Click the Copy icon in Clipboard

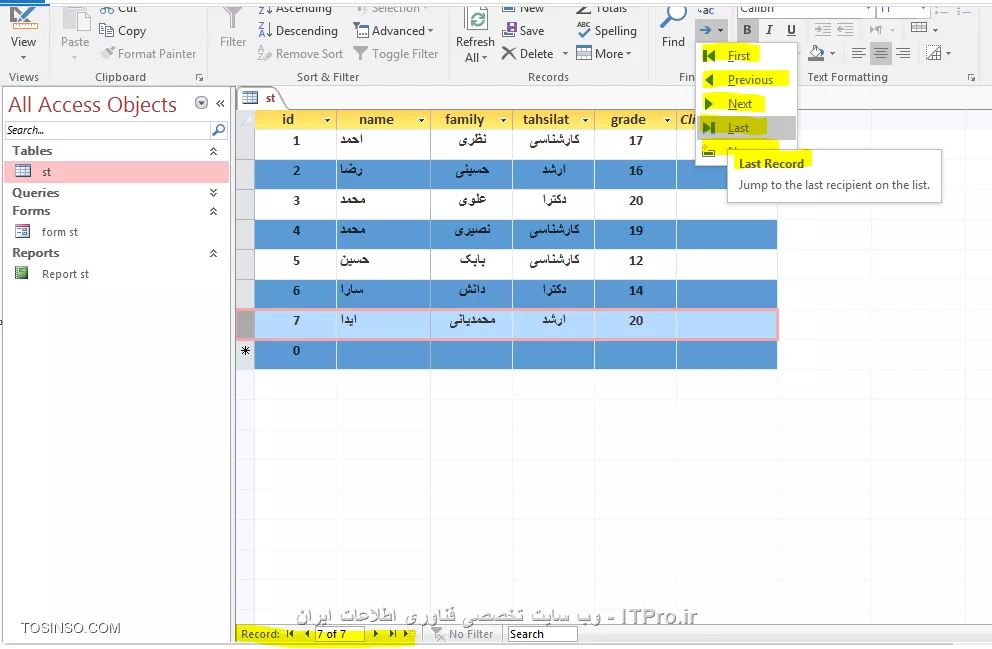point(108,31)
